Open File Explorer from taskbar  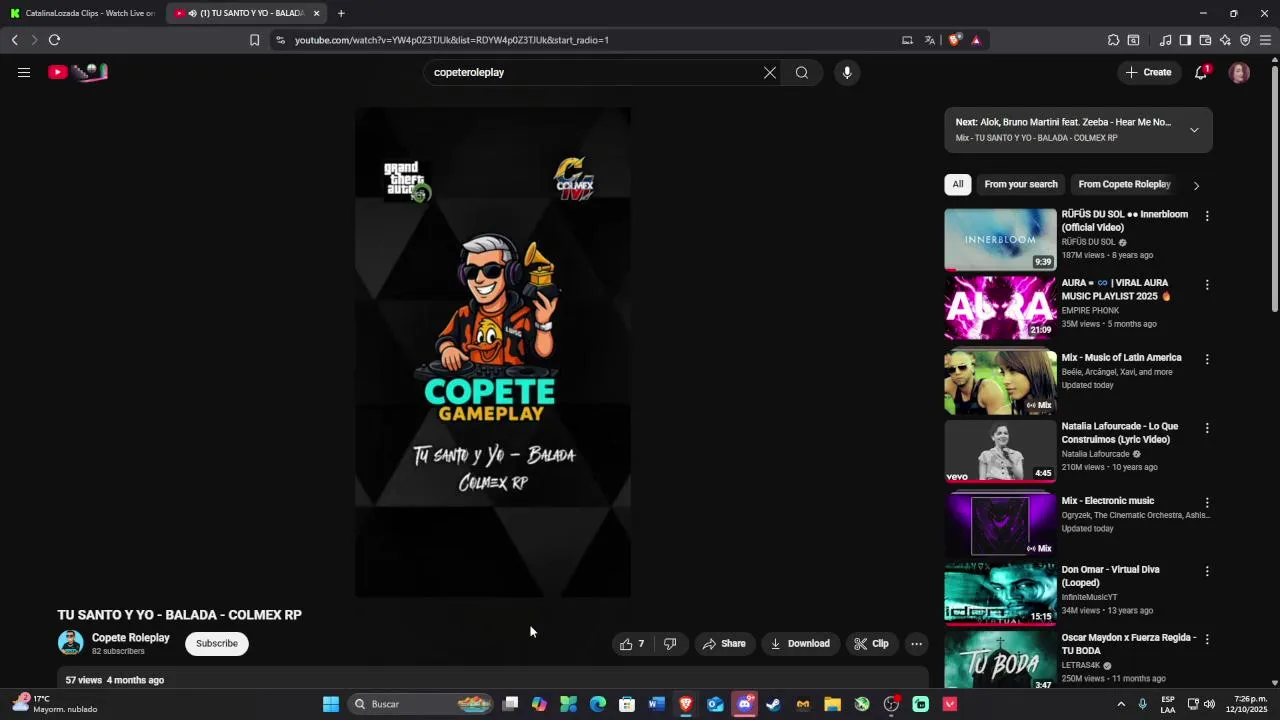coord(832,704)
